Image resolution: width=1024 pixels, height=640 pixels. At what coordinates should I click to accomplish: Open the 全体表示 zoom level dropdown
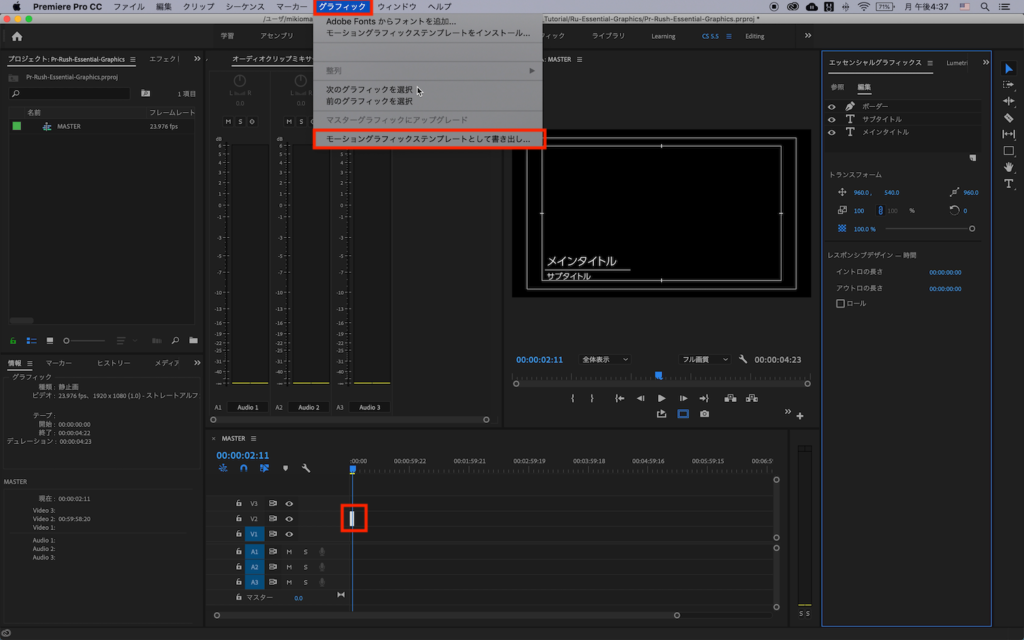point(605,359)
